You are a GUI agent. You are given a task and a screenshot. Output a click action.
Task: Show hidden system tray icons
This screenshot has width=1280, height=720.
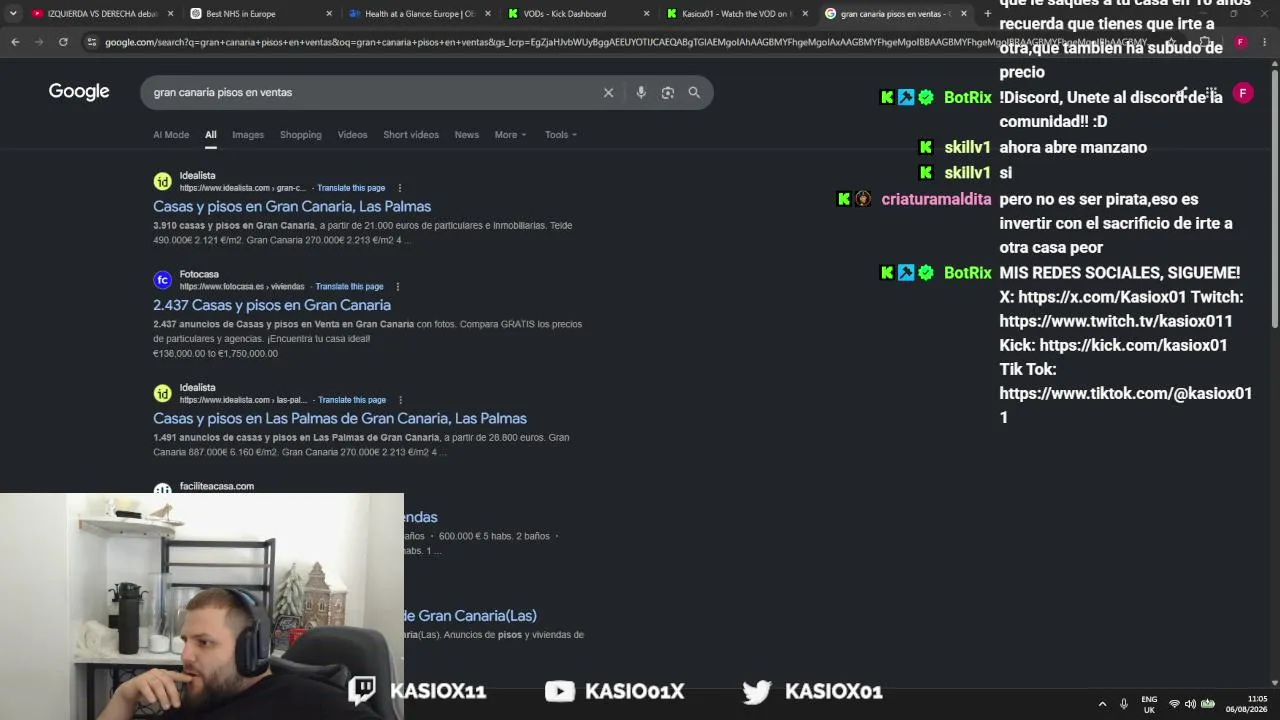click(x=1102, y=704)
